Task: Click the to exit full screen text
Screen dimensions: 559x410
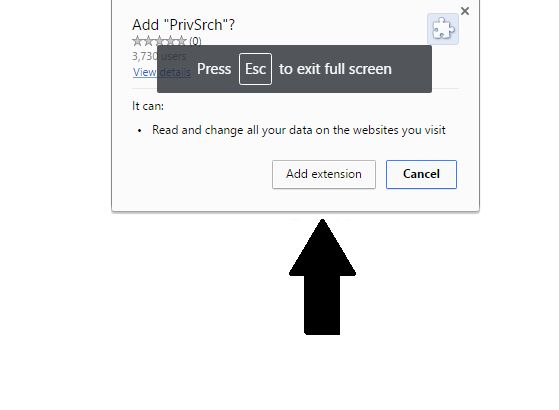Action: [335, 69]
